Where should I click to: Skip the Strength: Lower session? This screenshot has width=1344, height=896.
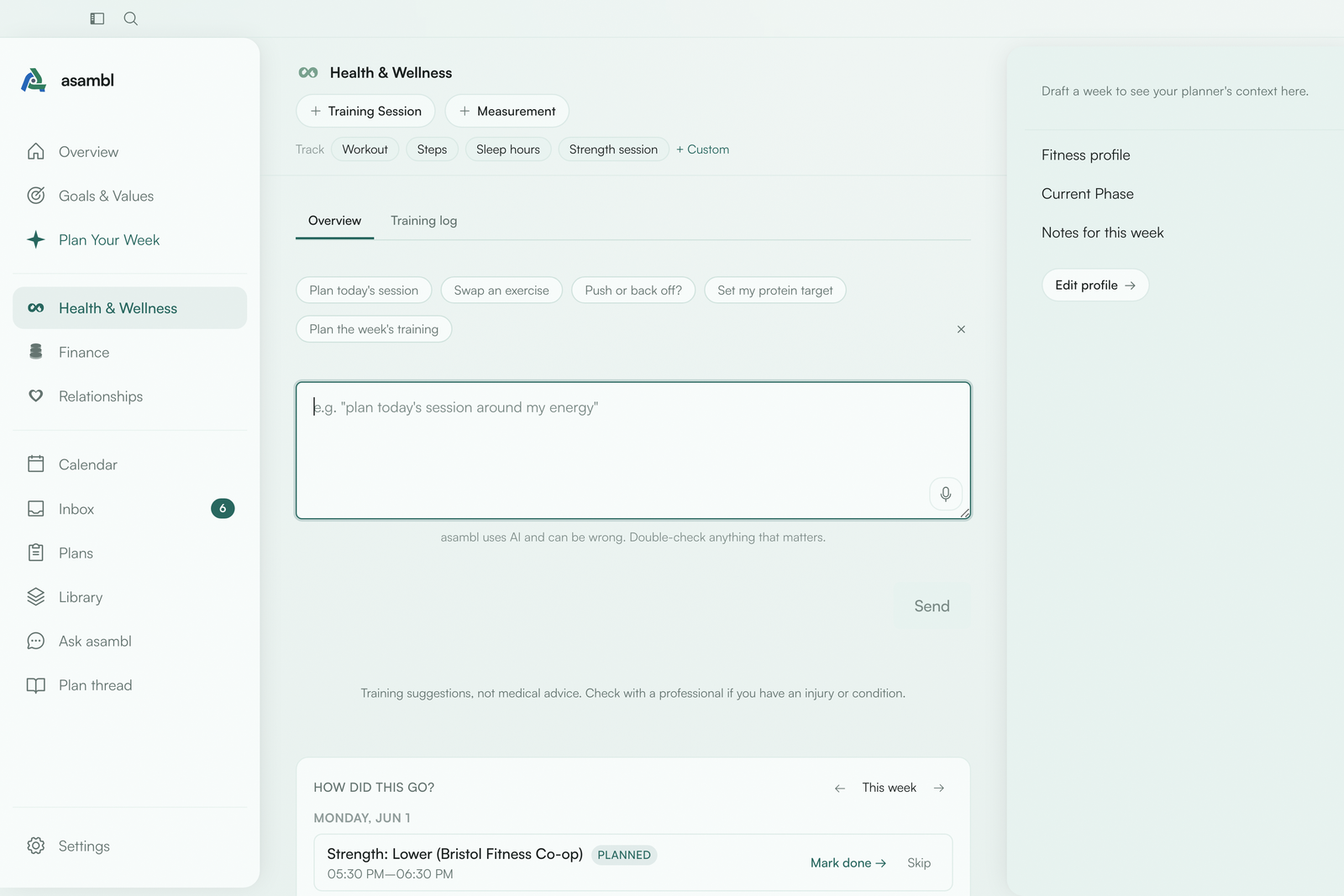pos(919,863)
